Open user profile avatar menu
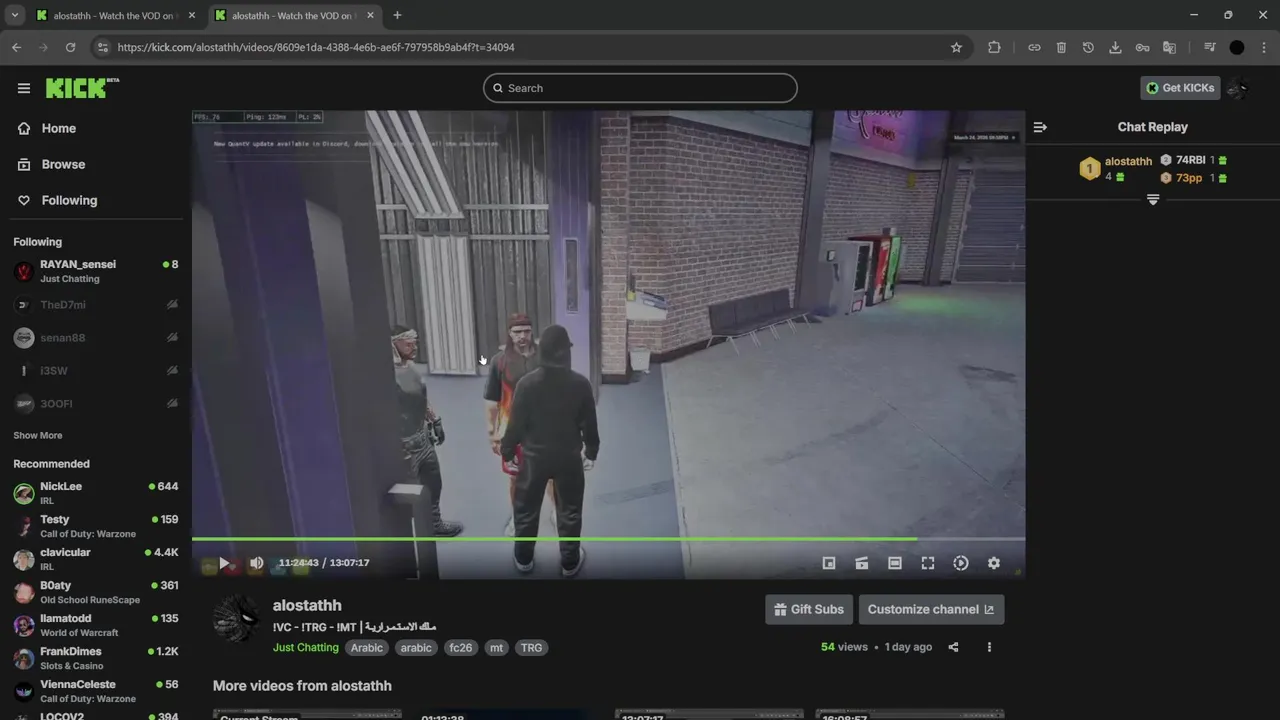This screenshot has height=720, width=1280. click(x=1238, y=88)
